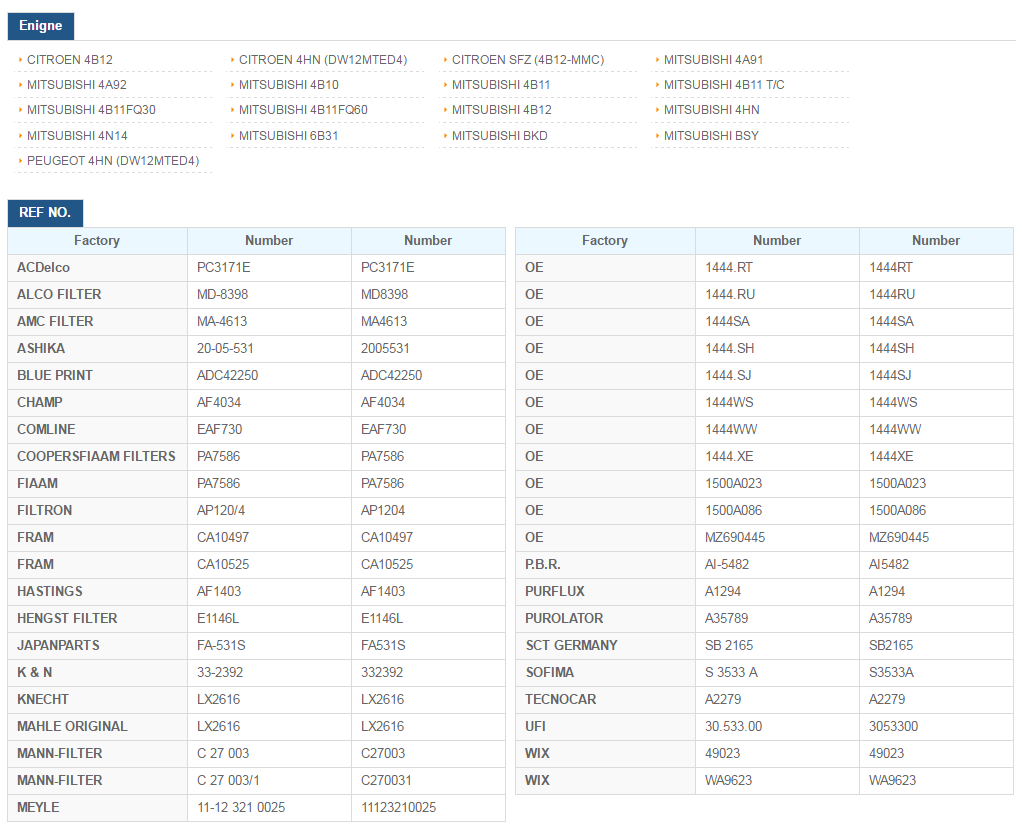Open the CITROEN 4B12 engine link
The height and width of the screenshot is (831, 1022).
click(70, 60)
